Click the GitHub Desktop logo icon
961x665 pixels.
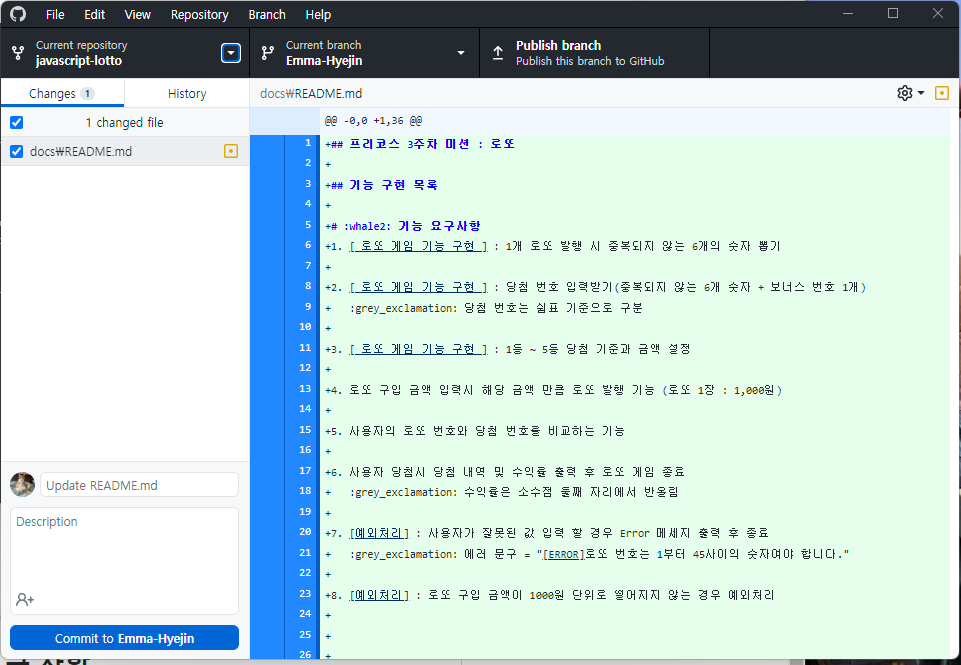tap(18, 13)
